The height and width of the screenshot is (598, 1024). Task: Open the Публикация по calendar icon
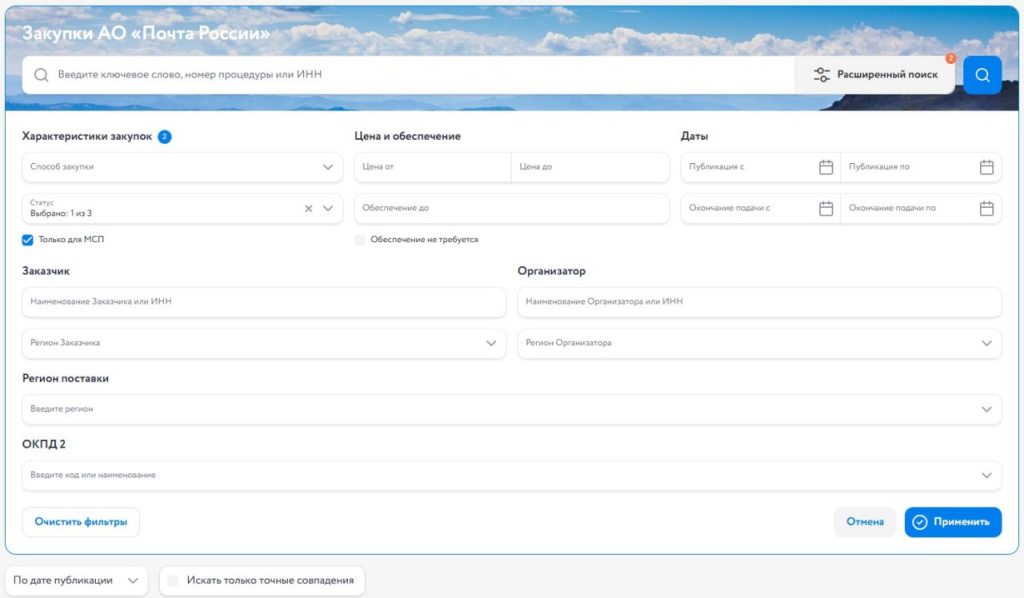(x=986, y=167)
